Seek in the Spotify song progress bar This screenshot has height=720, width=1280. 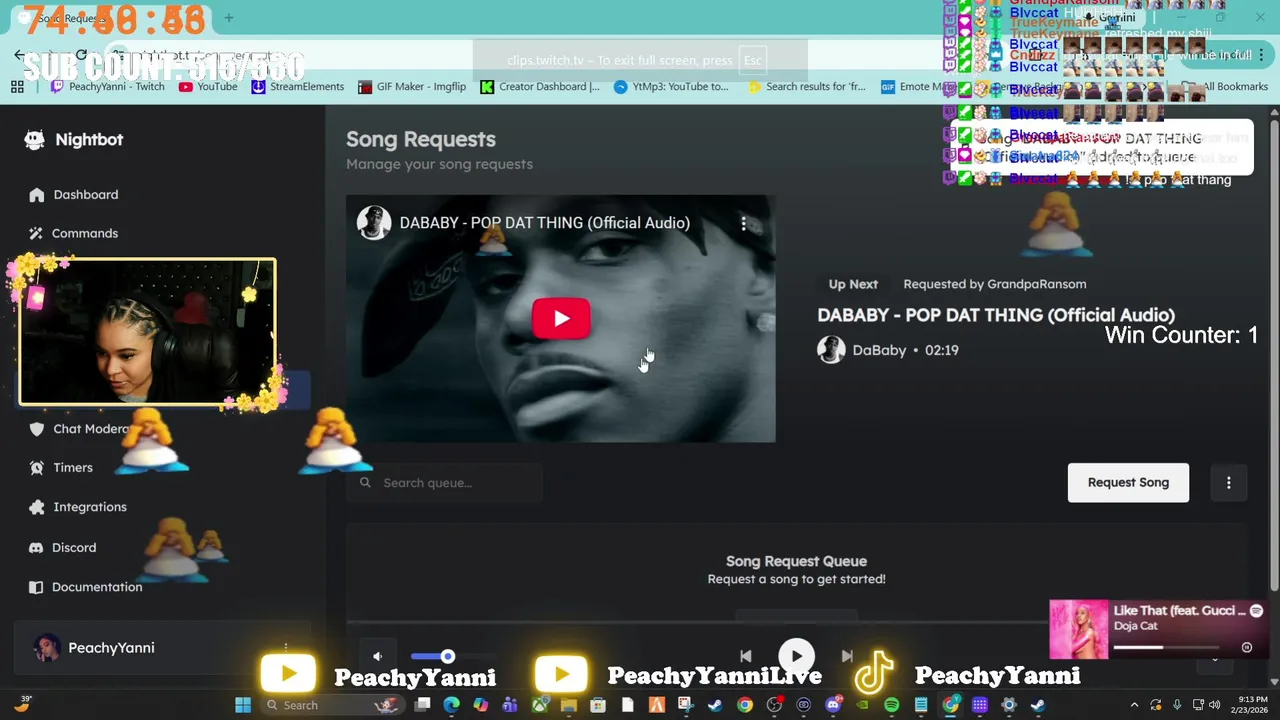[x=1168, y=648]
